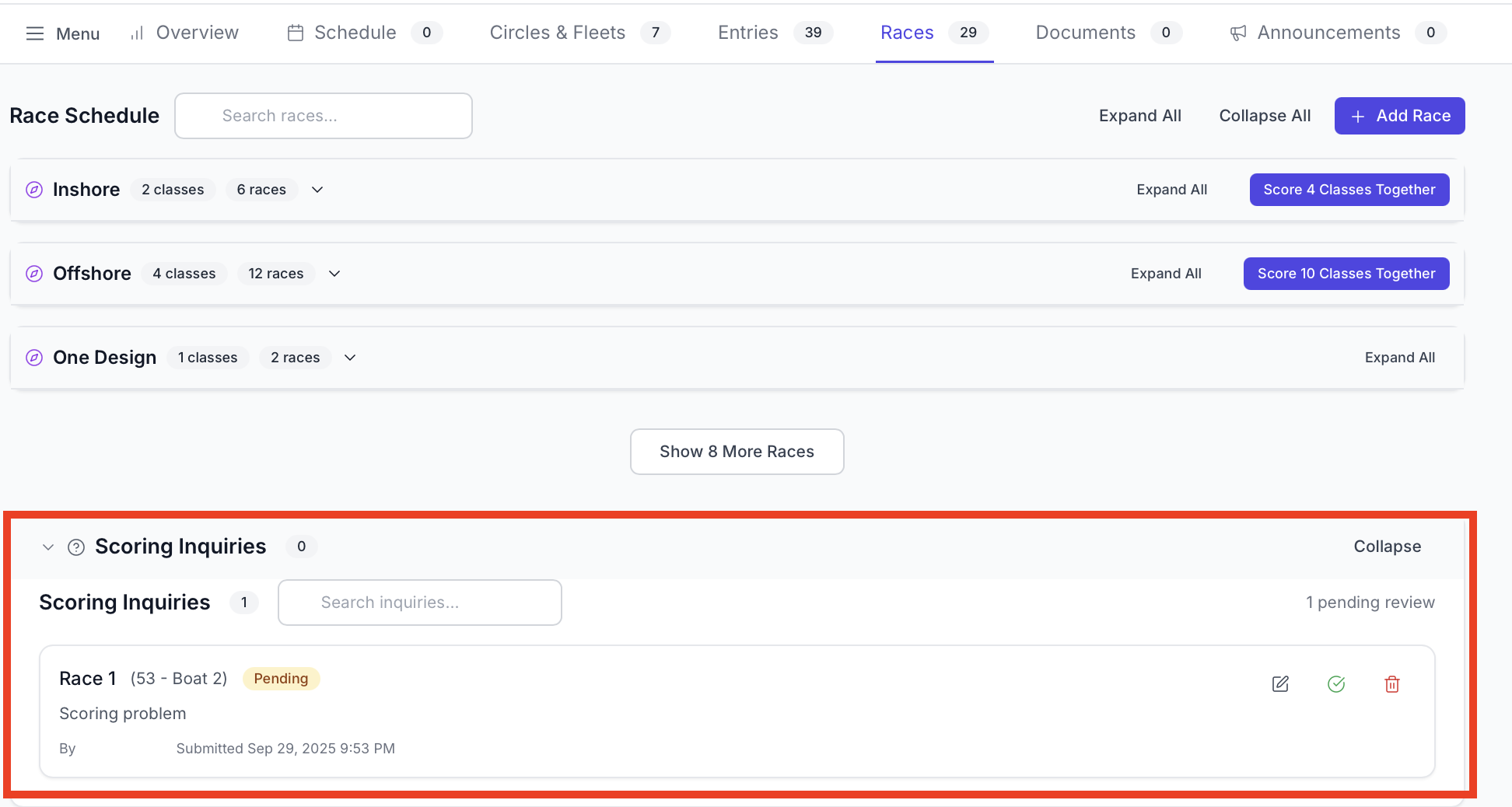Collapse Scoring Inquiries using left chevron
This screenshot has width=1512, height=807.
pos(48,547)
